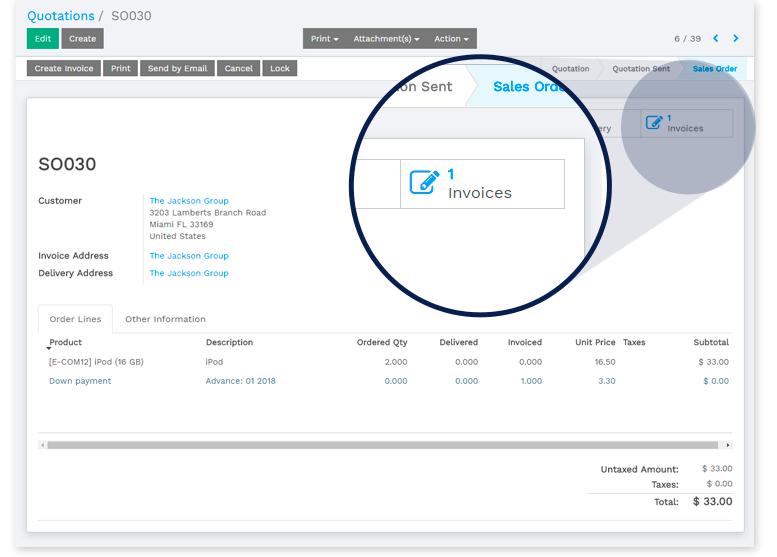Image resolution: width=777 pixels, height=557 pixels.
Task: Click the scrollbar left arrow
Action: [x=43, y=445]
